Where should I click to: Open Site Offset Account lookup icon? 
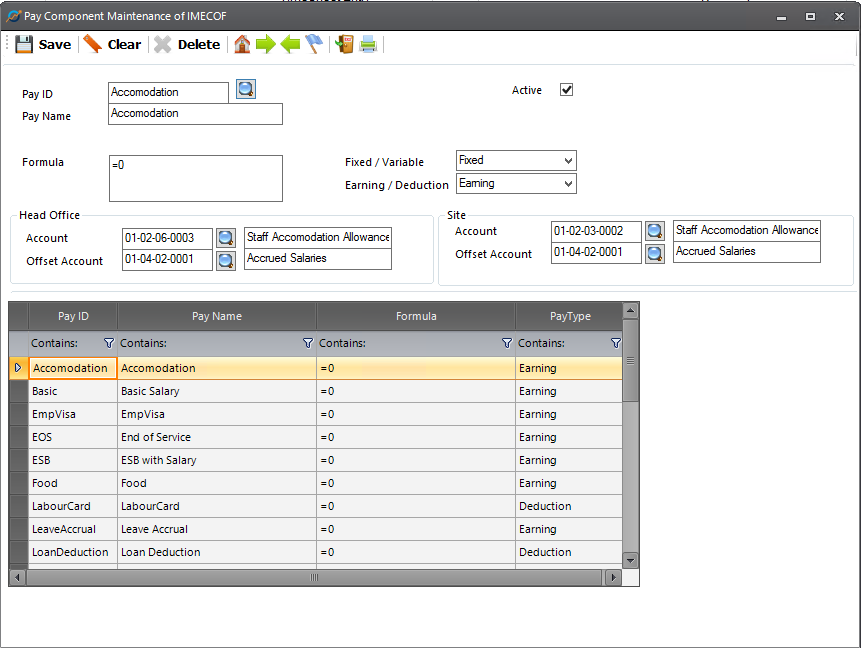(x=655, y=253)
